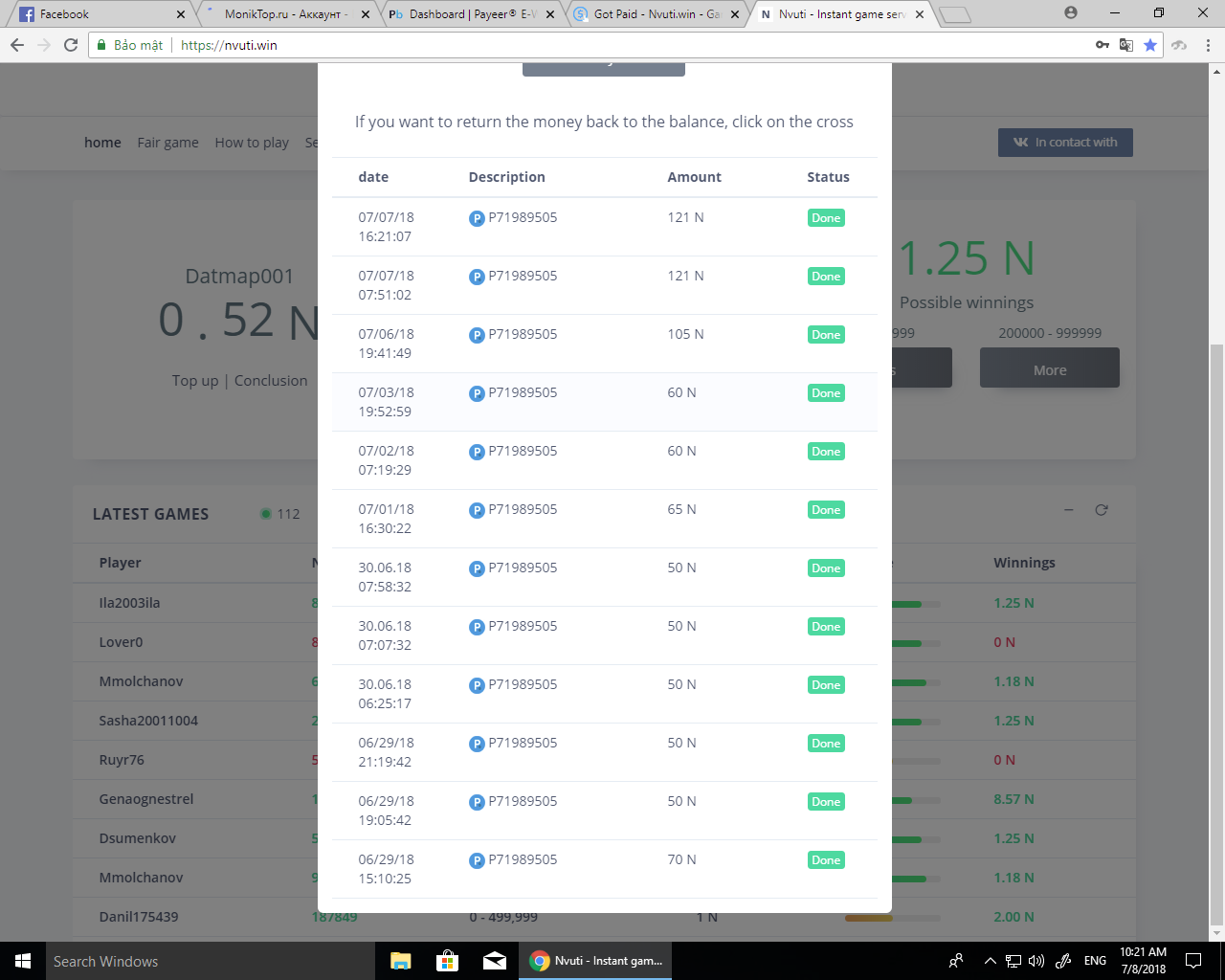Refresh the Latest Games list
The image size is (1225, 980).
(1102, 510)
